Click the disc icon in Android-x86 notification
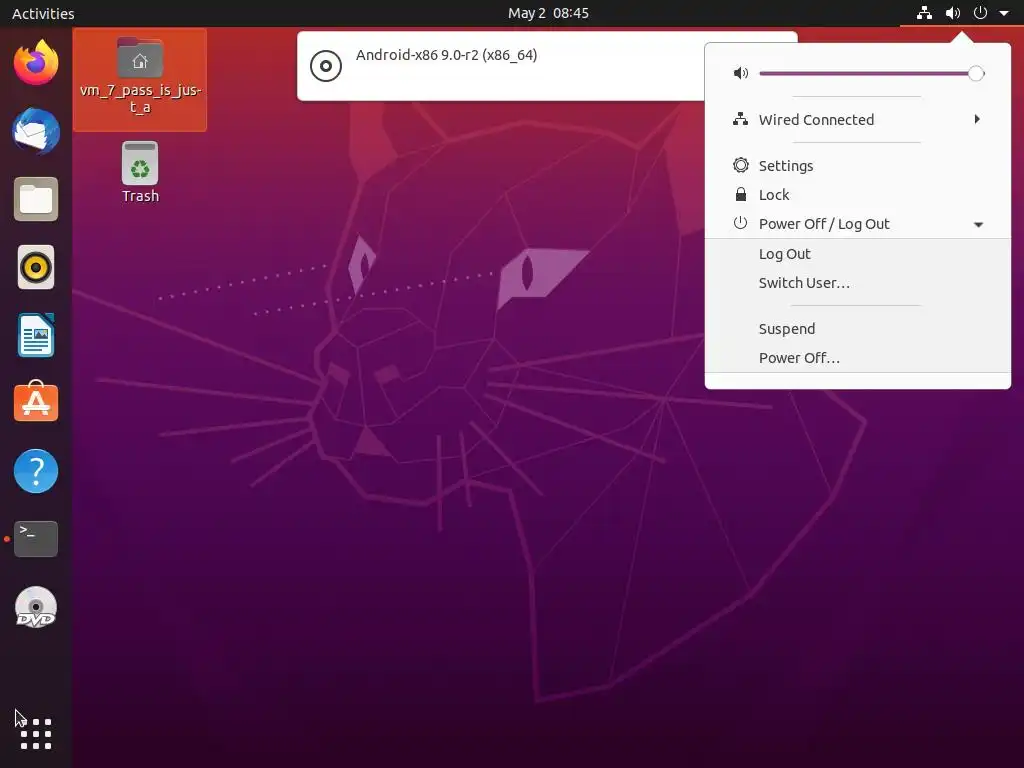 (326, 66)
